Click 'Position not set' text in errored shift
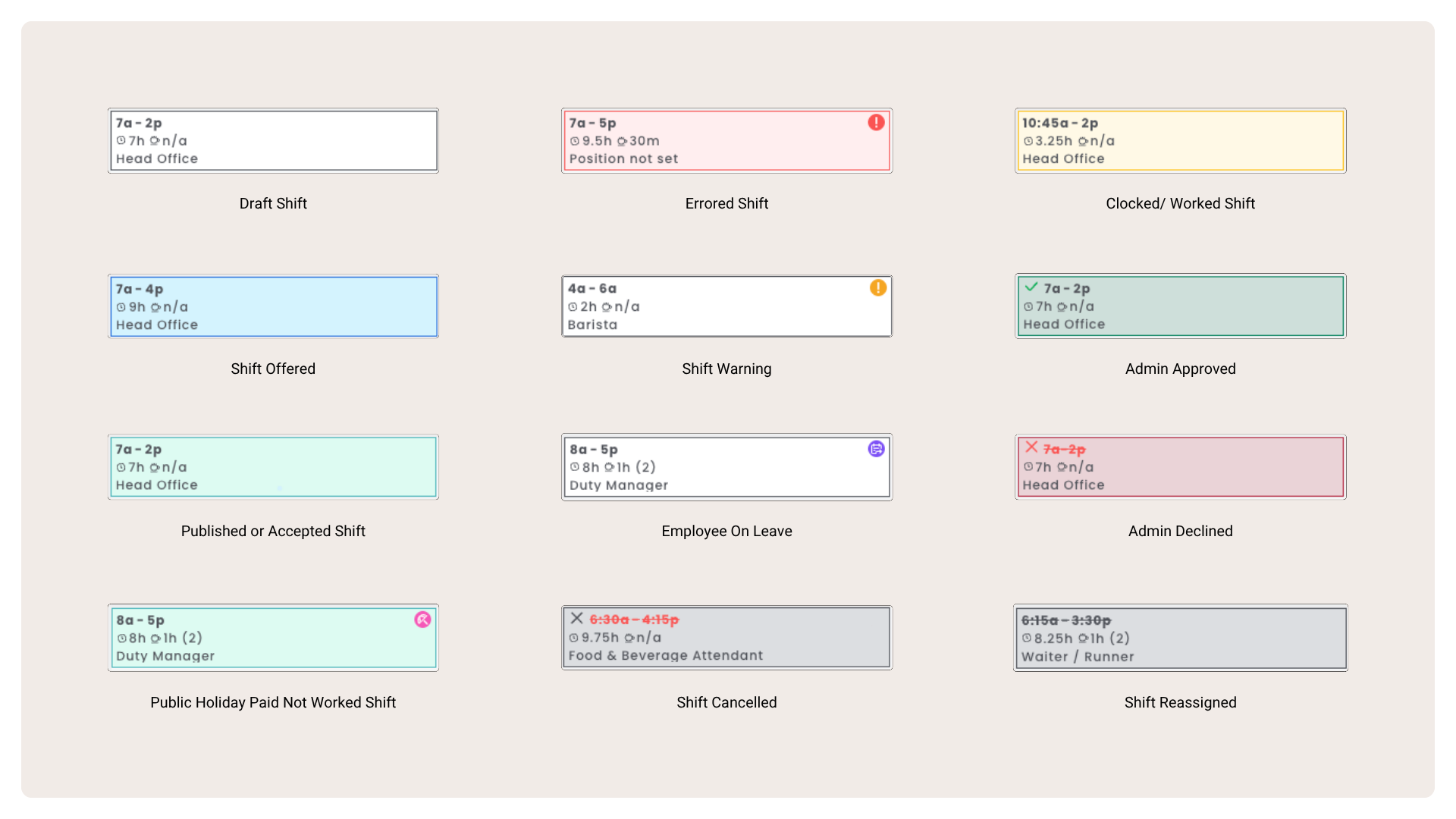This screenshot has height=819, width=1456. click(x=623, y=158)
